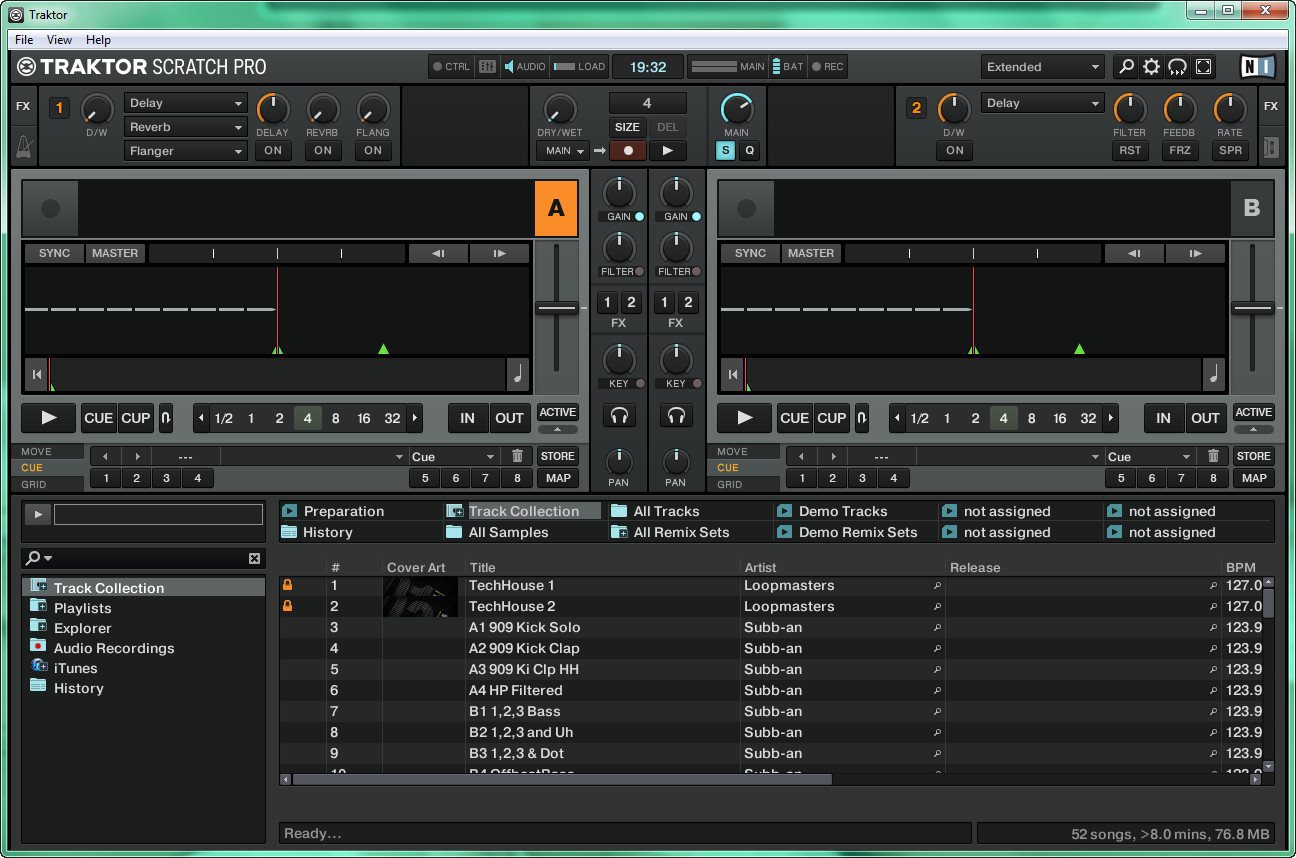The height and width of the screenshot is (858, 1296).
Task: Click the artist search icon for TechHouse 2
Action: tap(937, 607)
